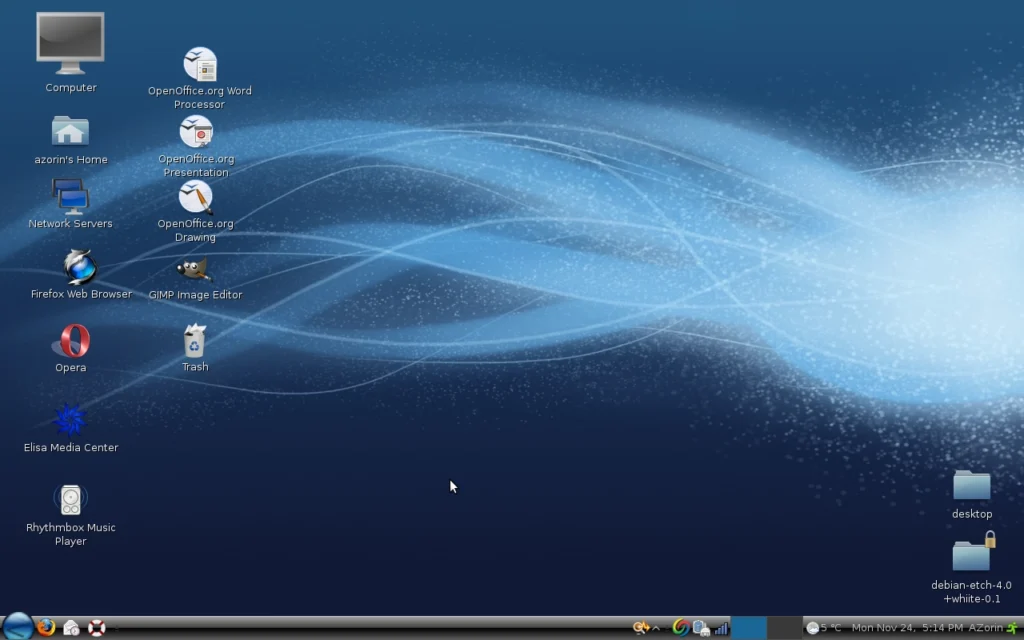Select the Trash icon
This screenshot has height=640, width=1024.
194,341
